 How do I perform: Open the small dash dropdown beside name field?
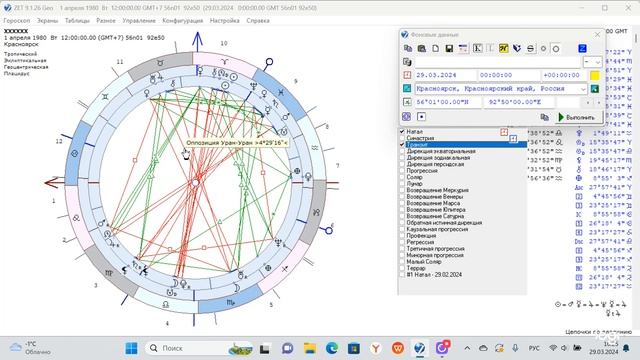pos(592,62)
